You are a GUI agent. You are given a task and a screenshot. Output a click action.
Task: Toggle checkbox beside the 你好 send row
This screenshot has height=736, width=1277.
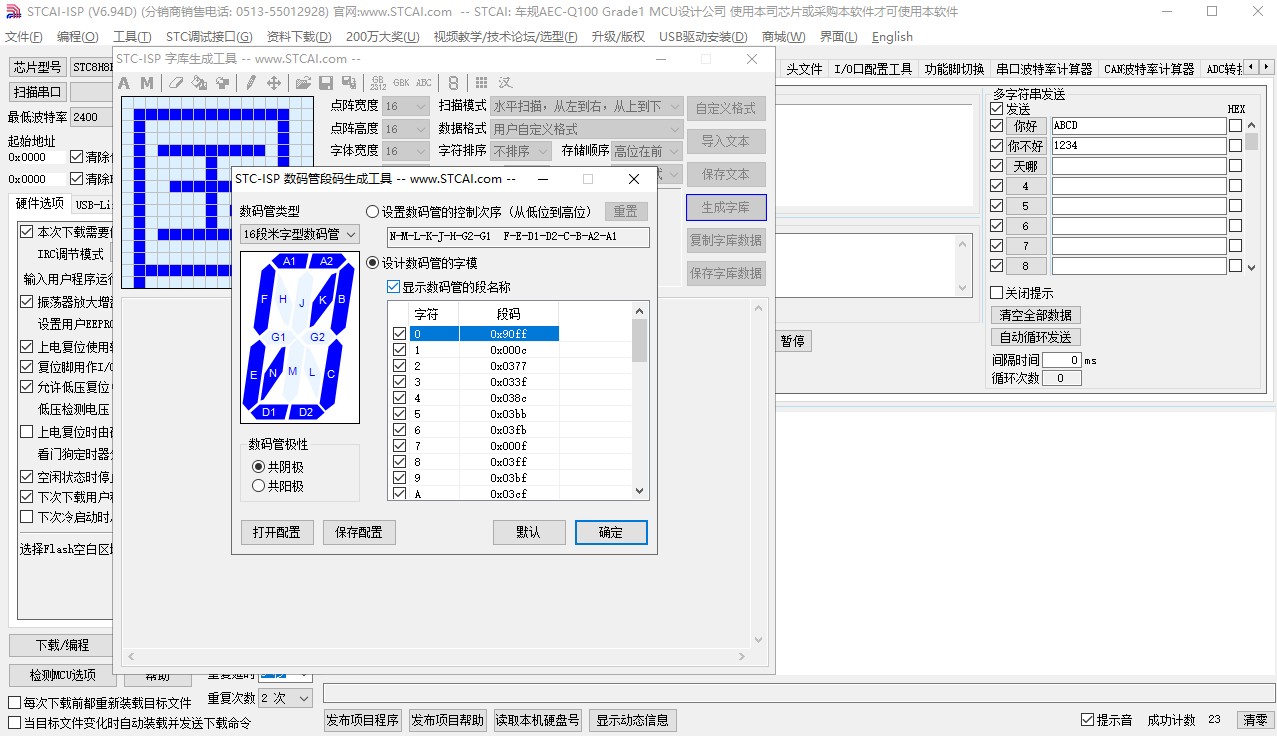point(996,126)
